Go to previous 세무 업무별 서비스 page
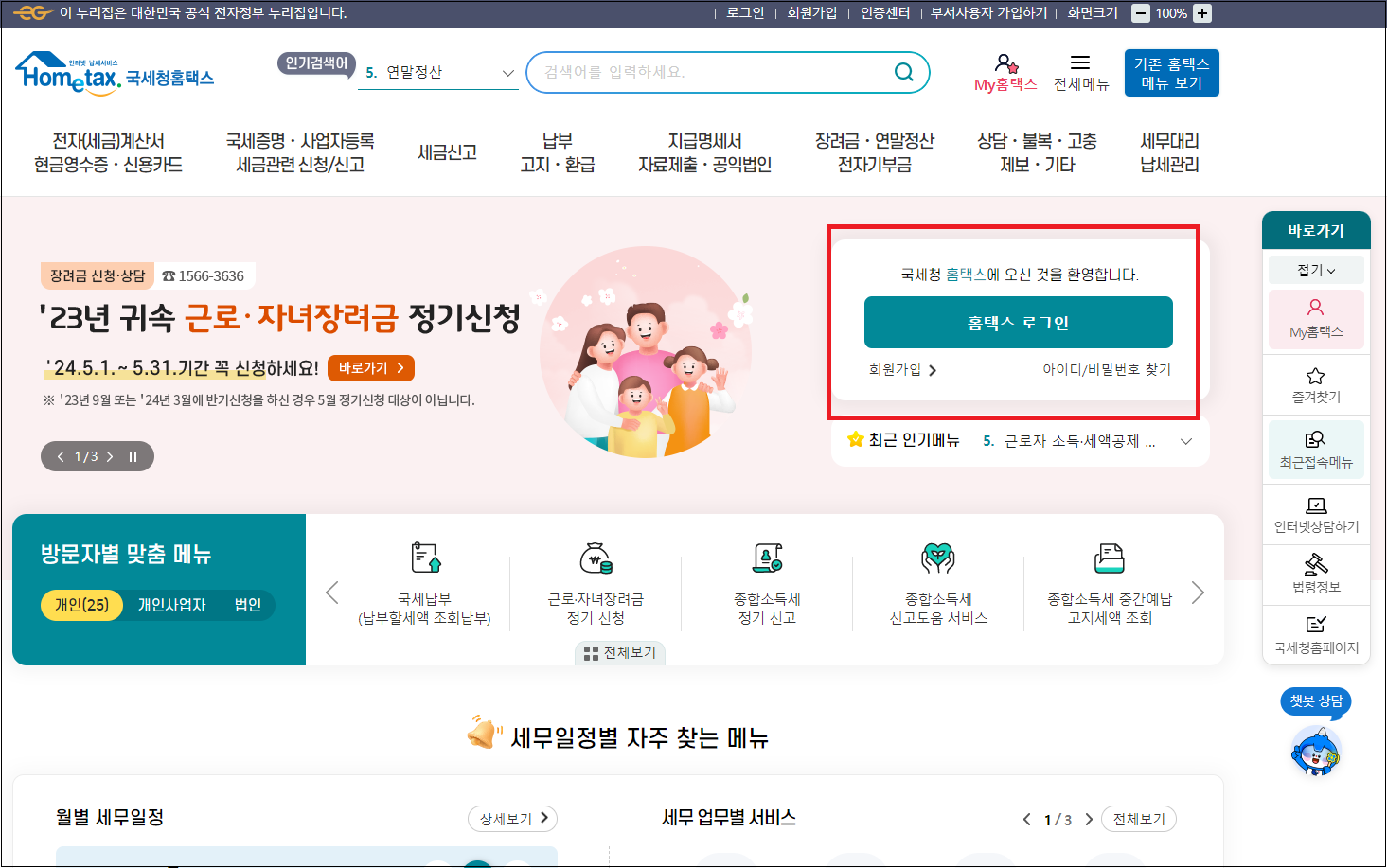1387x868 pixels. click(1027, 819)
